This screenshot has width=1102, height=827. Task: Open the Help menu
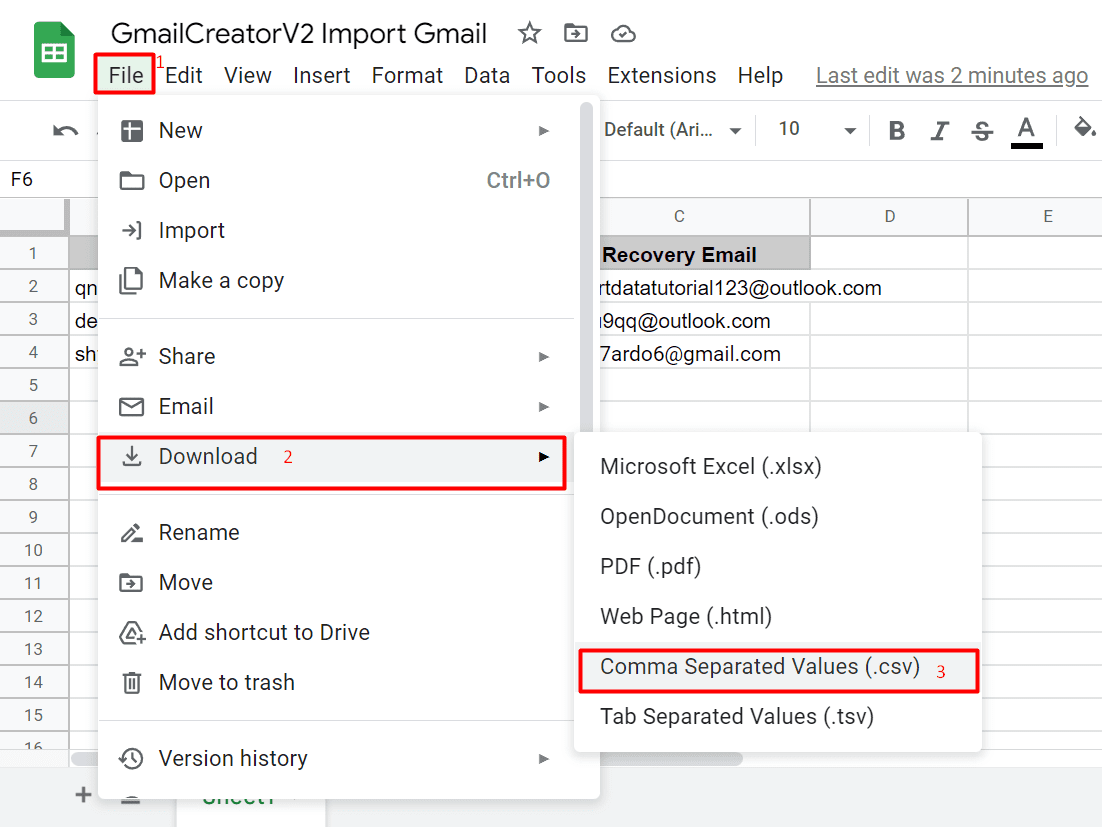(x=760, y=75)
